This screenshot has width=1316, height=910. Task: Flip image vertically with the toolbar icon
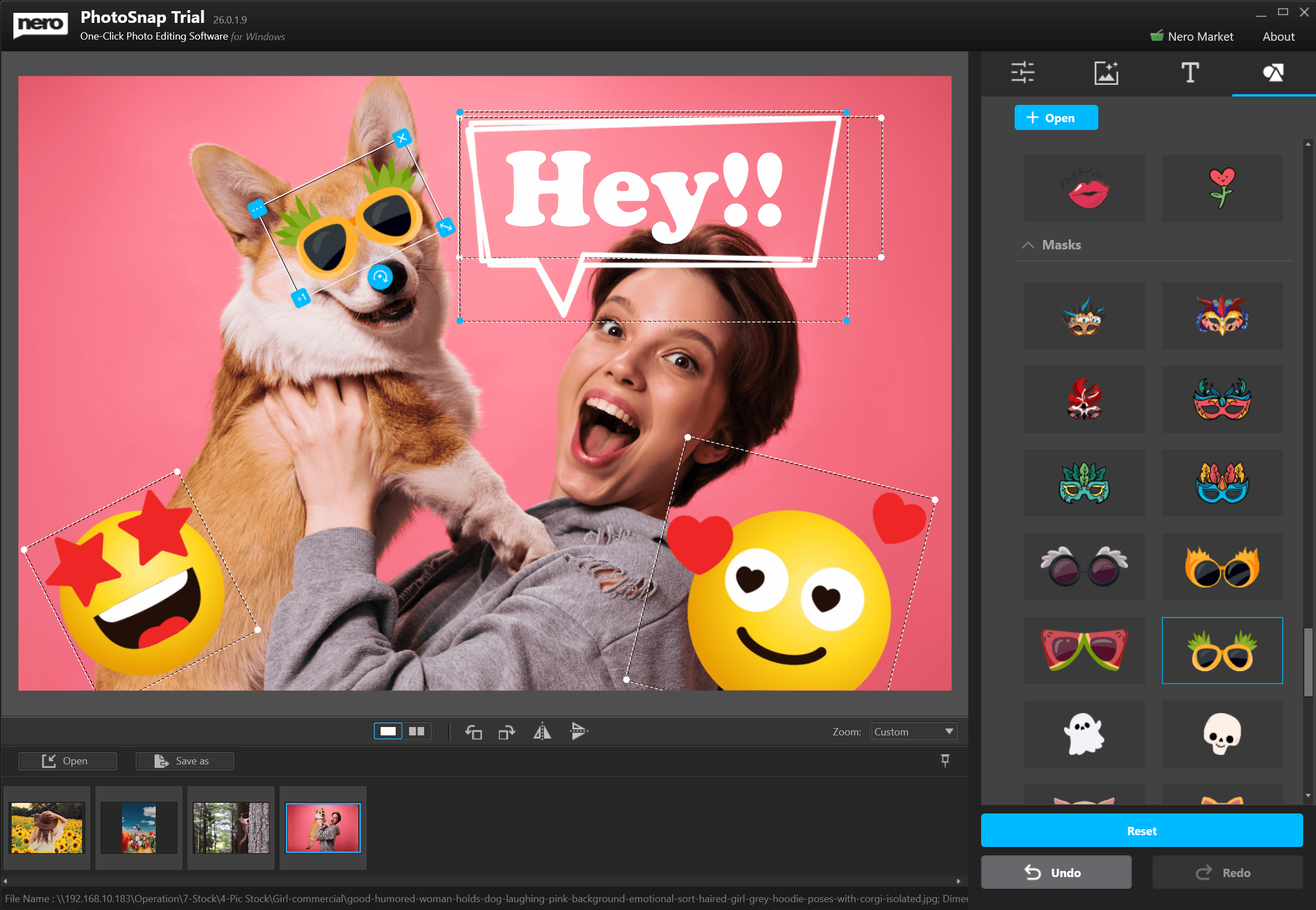(x=578, y=731)
